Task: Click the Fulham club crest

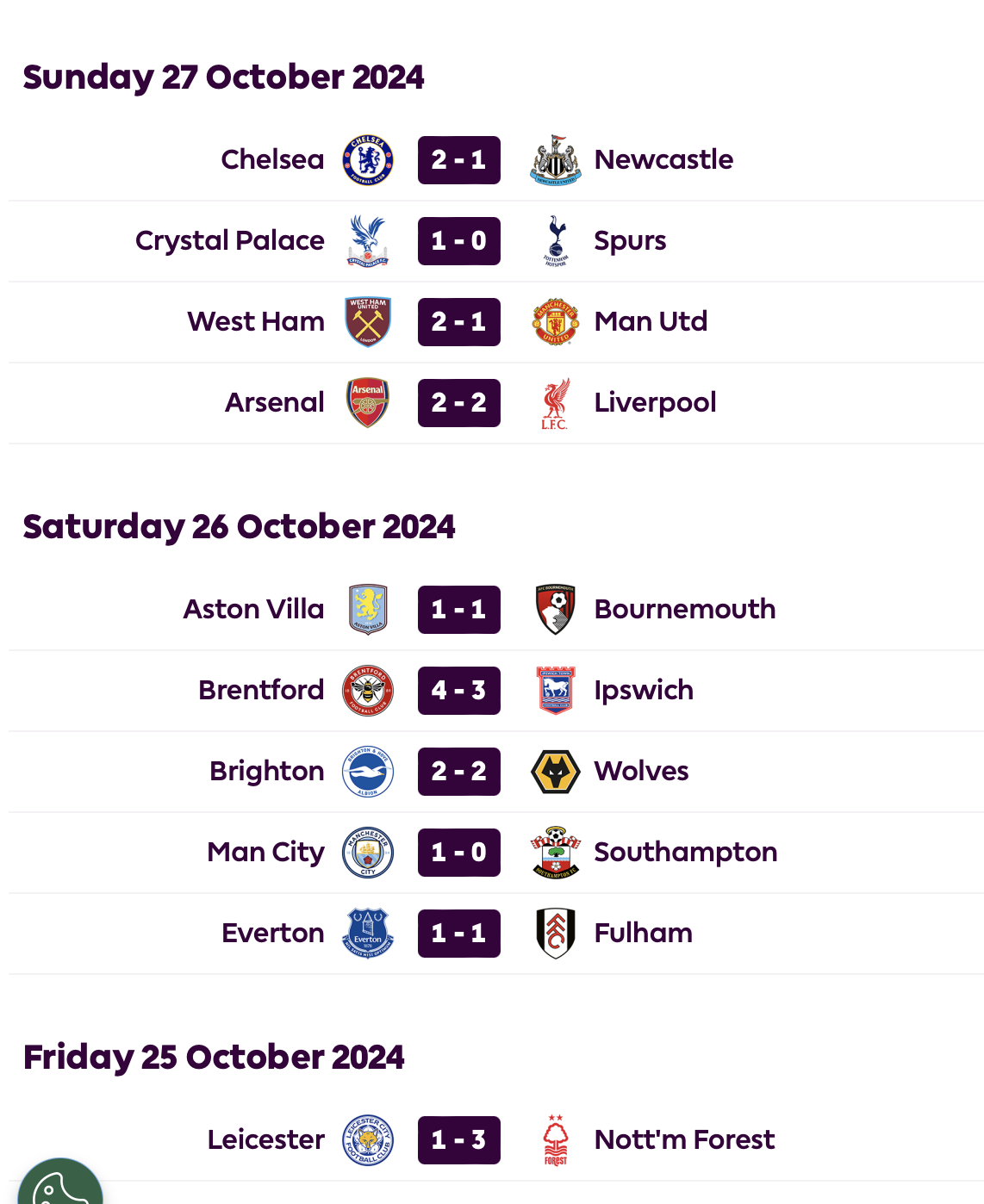Action: (556, 934)
